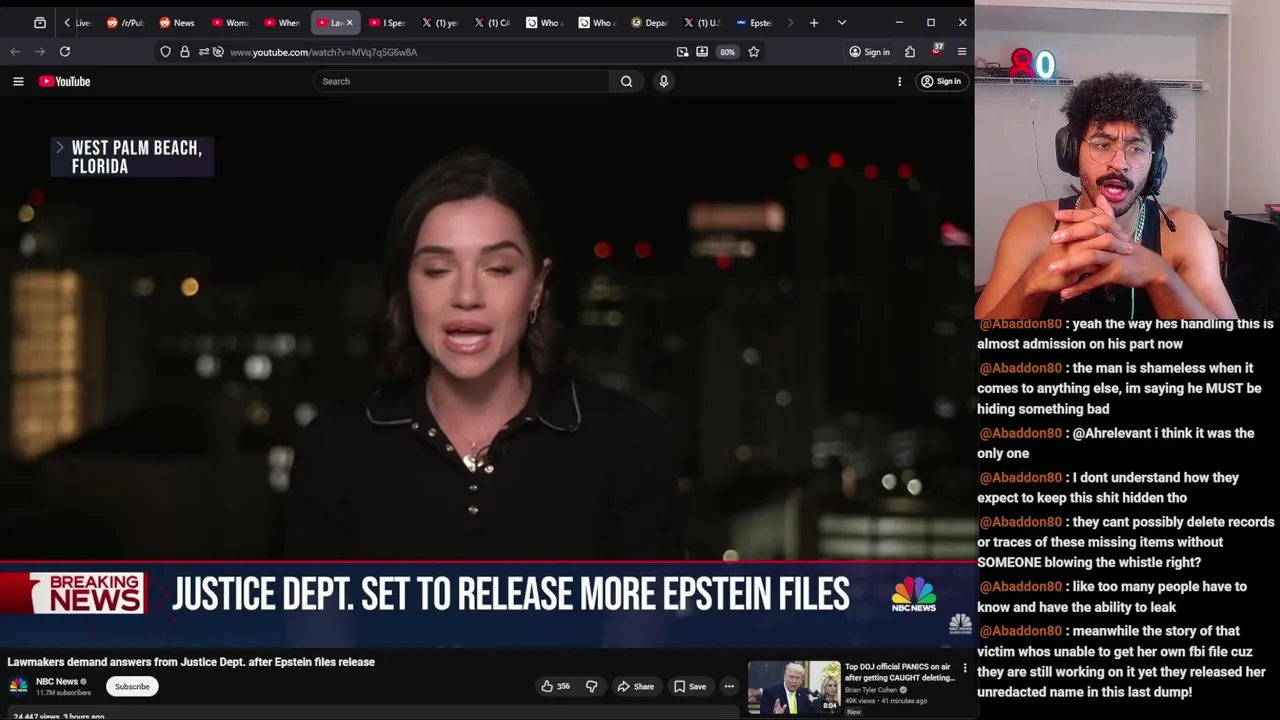Click the site security padlock icon
This screenshot has height=720, width=1280.
(184, 51)
